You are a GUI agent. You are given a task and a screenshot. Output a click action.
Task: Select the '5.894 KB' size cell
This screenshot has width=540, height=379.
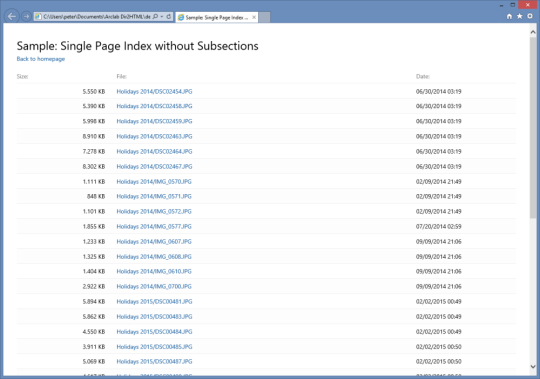(94, 302)
